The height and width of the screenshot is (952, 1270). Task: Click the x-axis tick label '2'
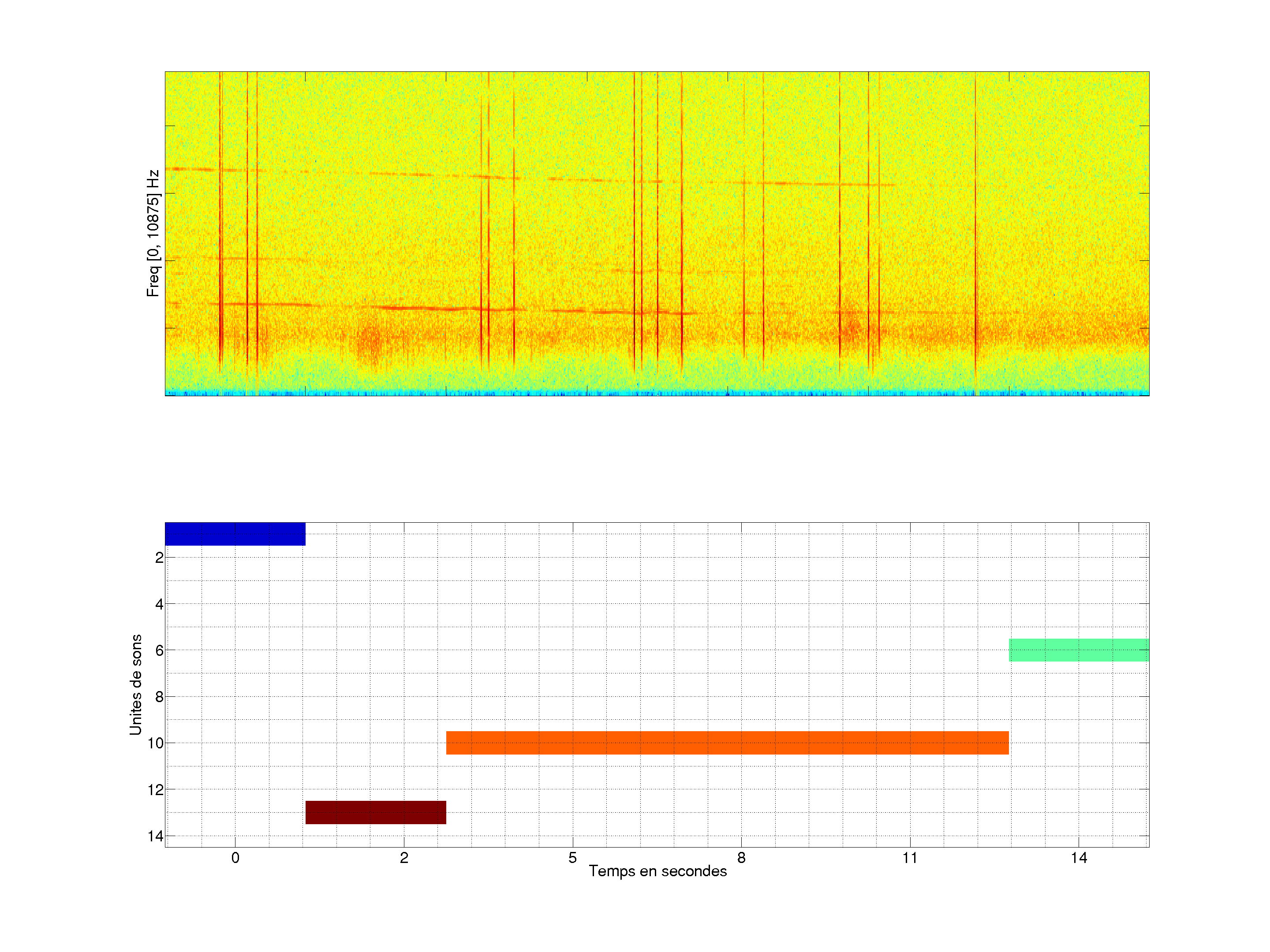point(403,858)
